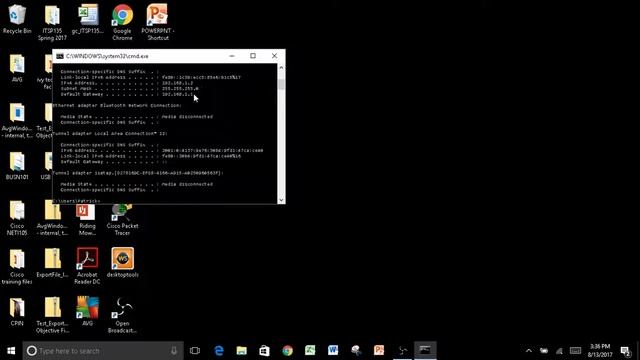640x360 pixels.
Task: Open the Recycle Bin desktop icon
Action: 17,19
